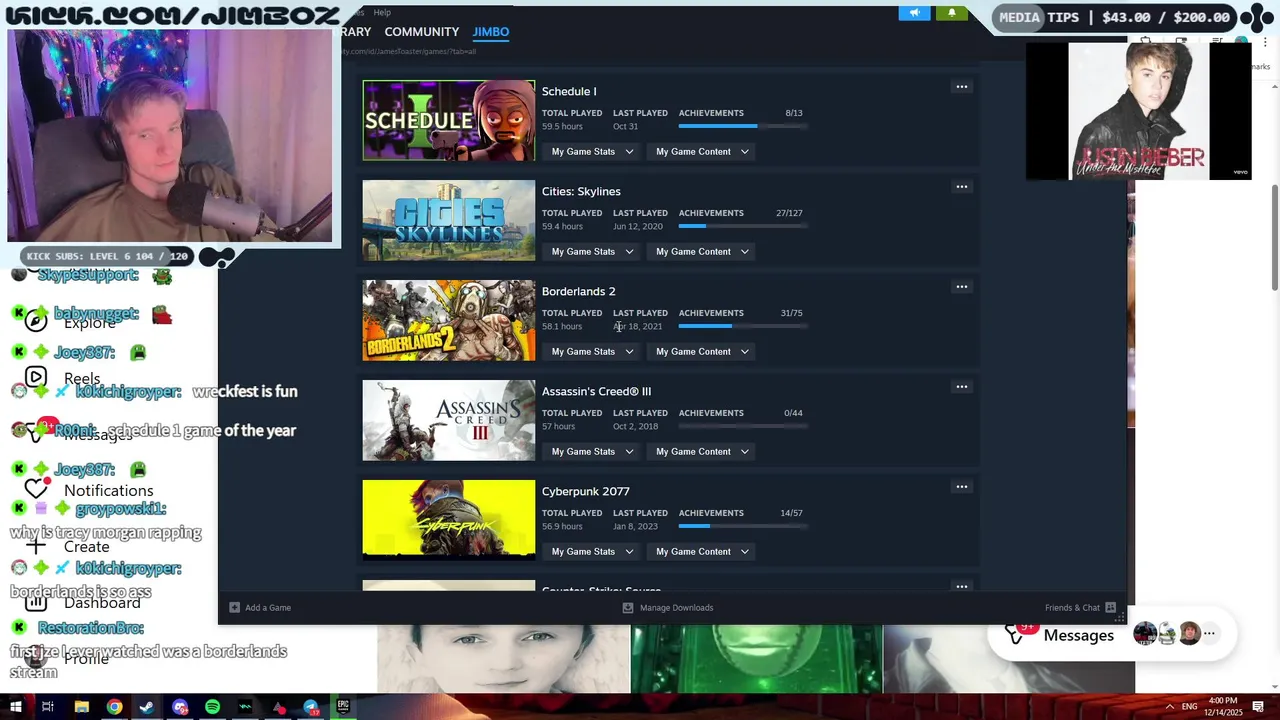
Task: Open Task View on the taskbar
Action: (x=47, y=707)
